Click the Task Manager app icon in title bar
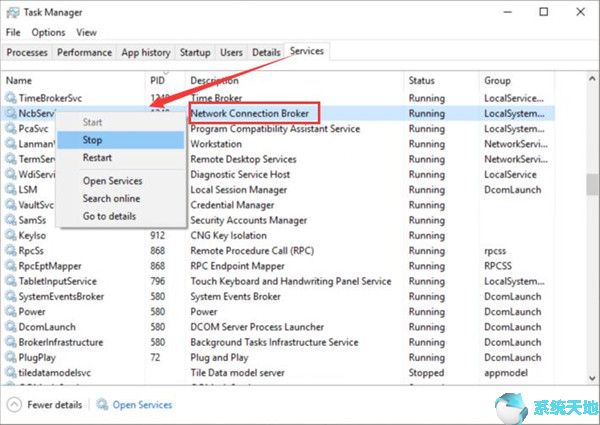The width and height of the screenshot is (600, 425). click(13, 12)
